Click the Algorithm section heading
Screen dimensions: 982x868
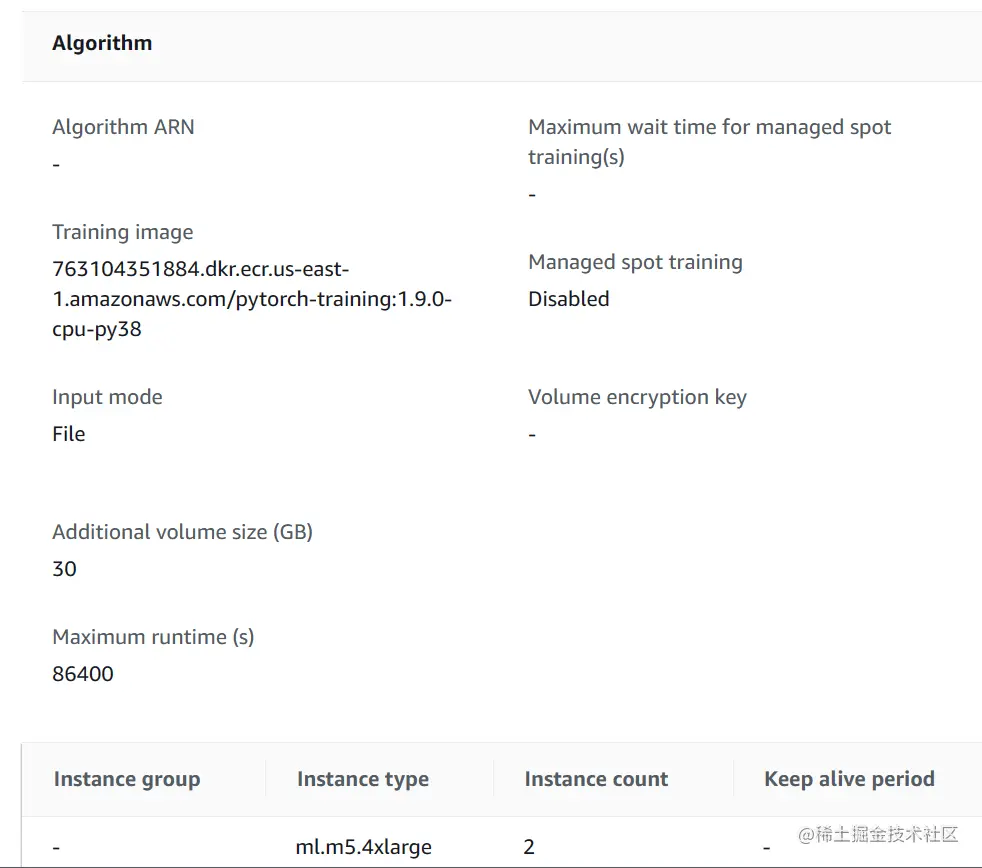[x=102, y=43]
